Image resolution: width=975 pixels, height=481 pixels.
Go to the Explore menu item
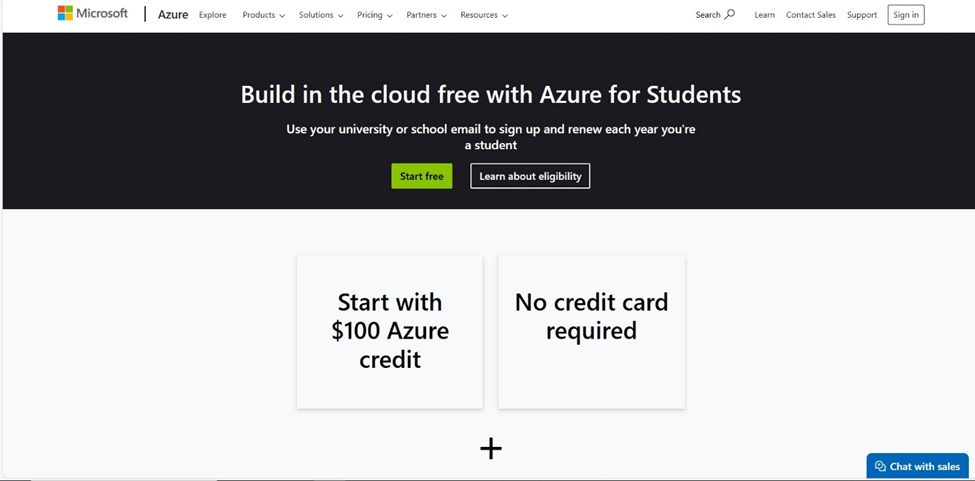(x=213, y=15)
